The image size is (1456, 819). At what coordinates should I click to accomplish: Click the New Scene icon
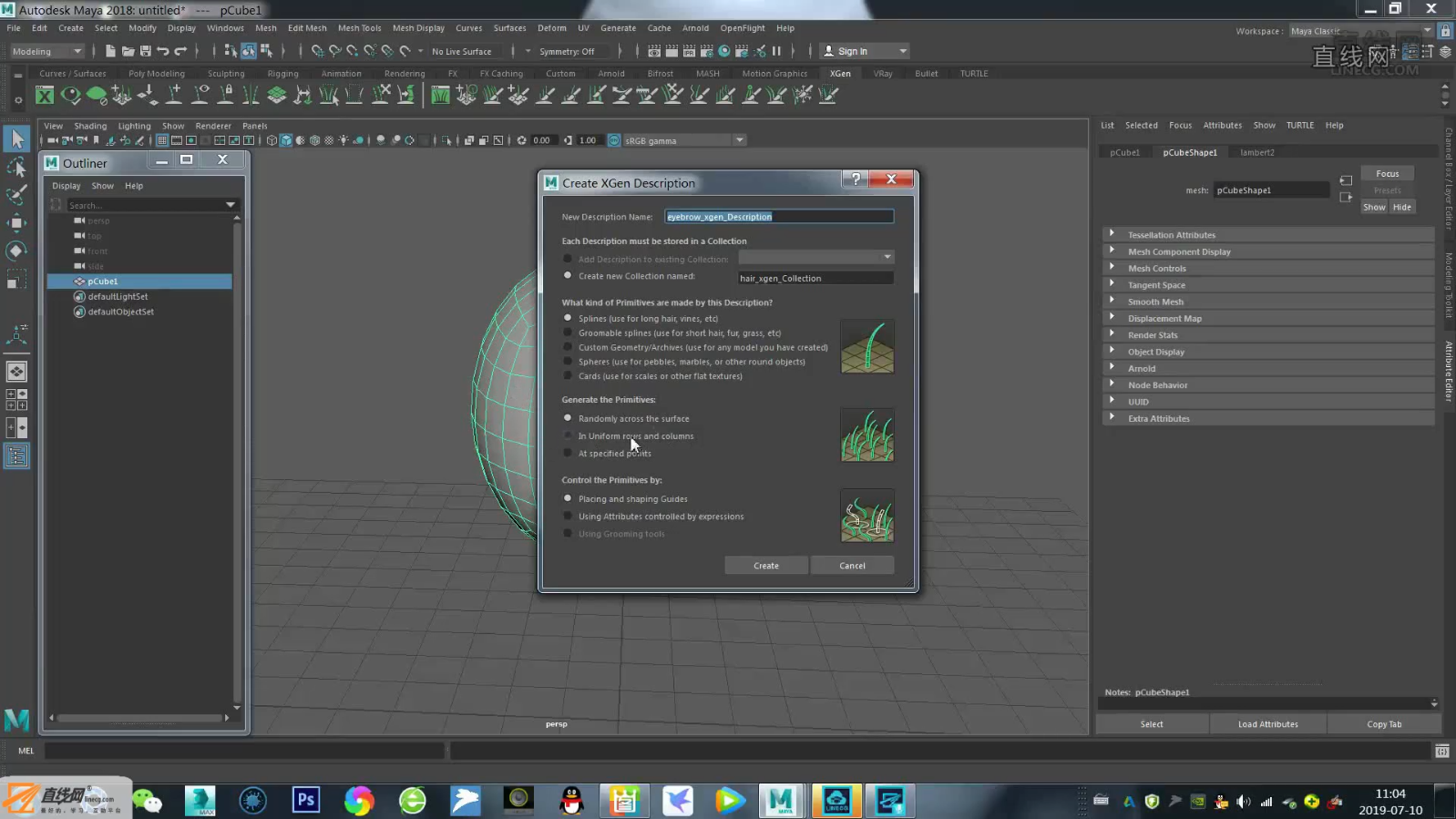coord(110,51)
